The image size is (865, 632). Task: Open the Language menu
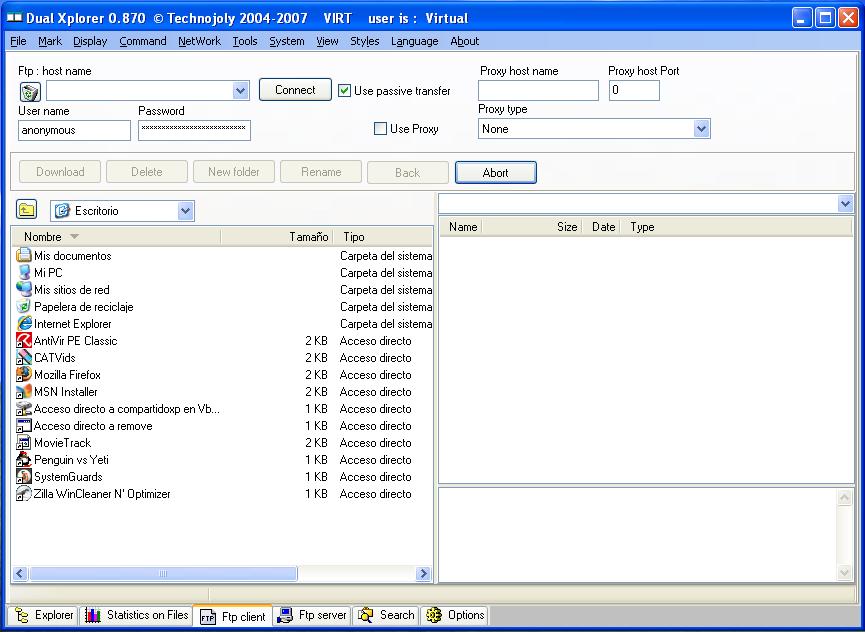[414, 41]
